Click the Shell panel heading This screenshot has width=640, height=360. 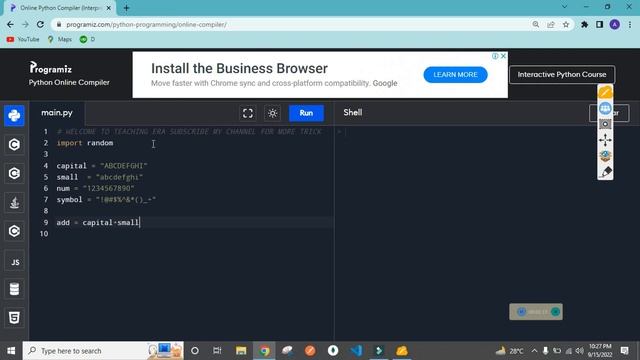click(353, 113)
